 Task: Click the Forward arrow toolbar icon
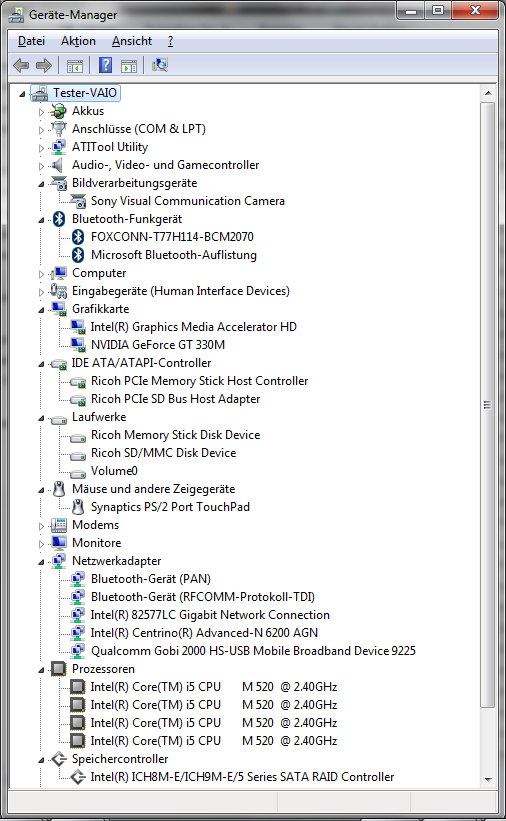(x=44, y=65)
